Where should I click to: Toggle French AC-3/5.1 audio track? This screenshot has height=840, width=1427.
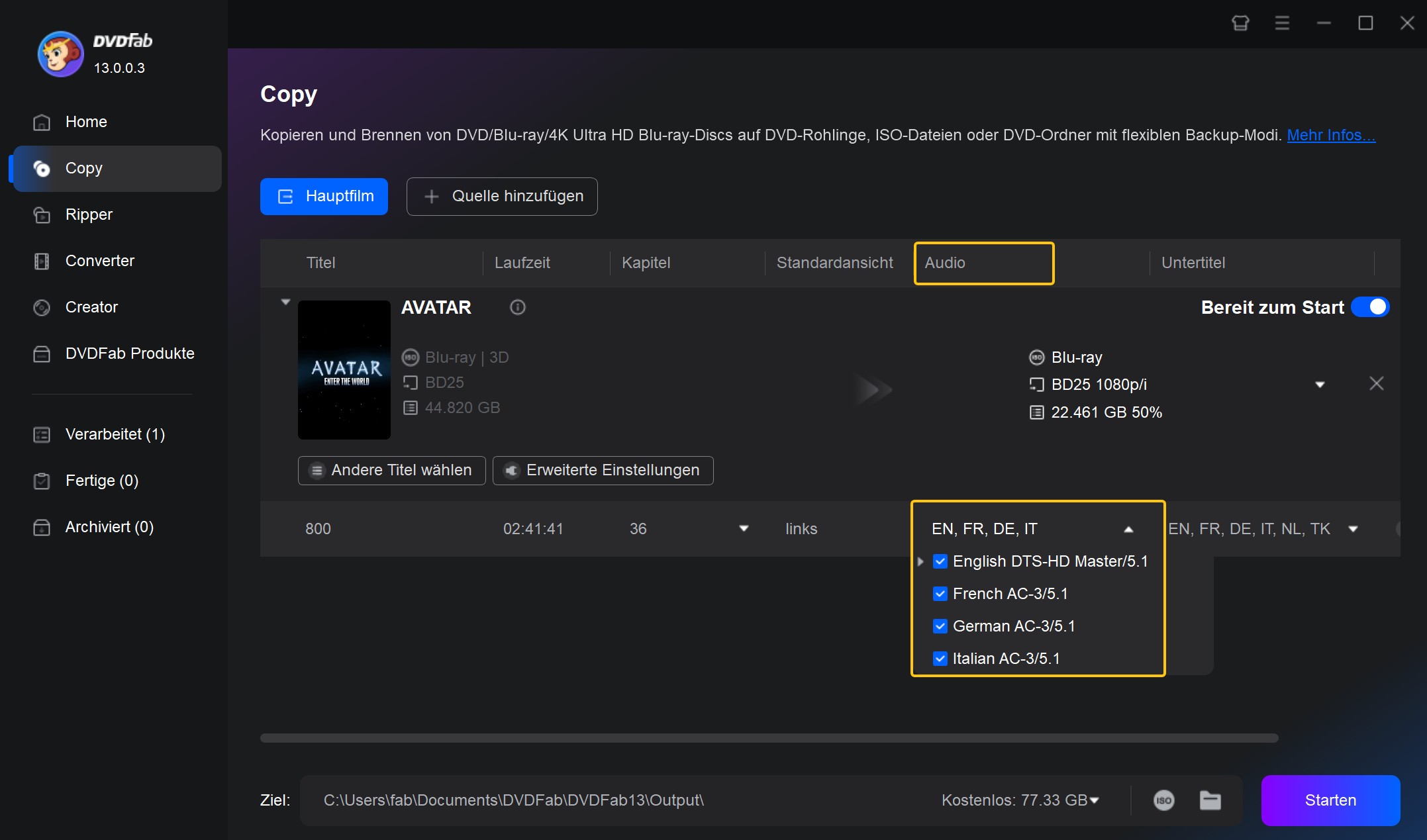tap(940, 594)
